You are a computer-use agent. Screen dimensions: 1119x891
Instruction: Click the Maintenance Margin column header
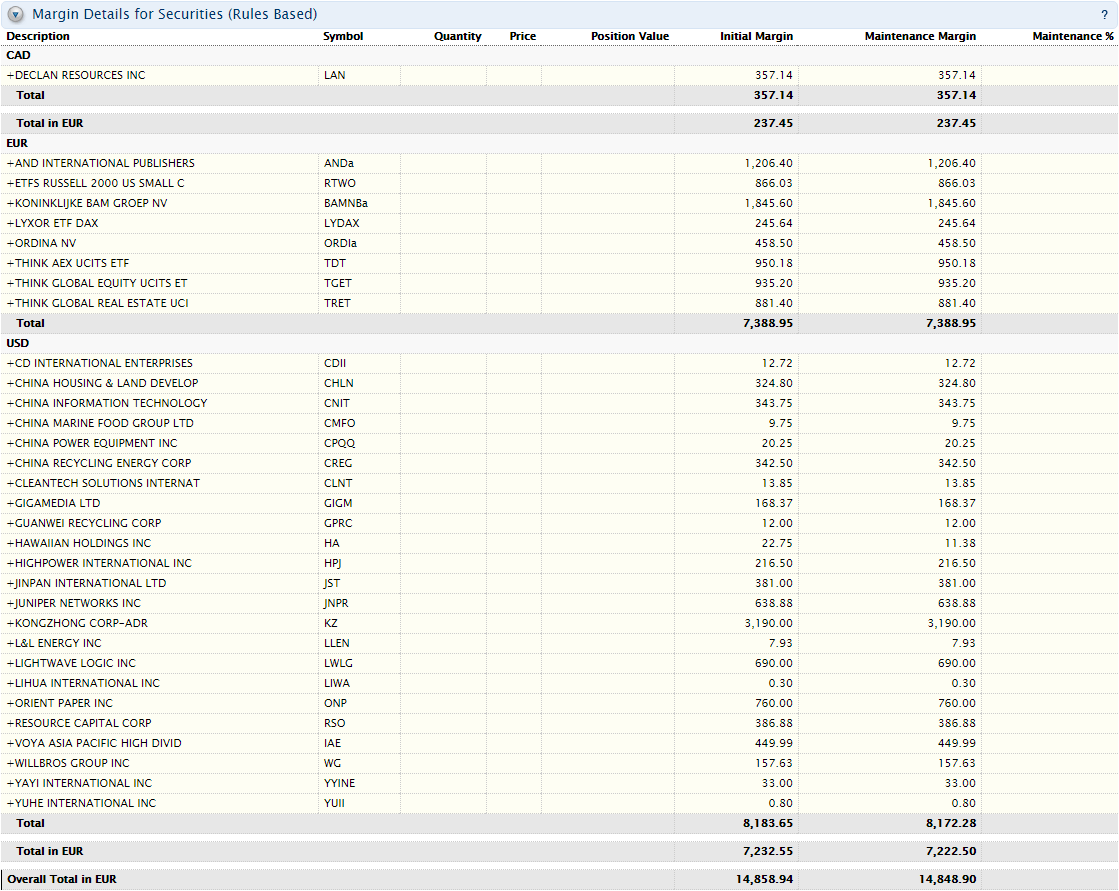[920, 36]
